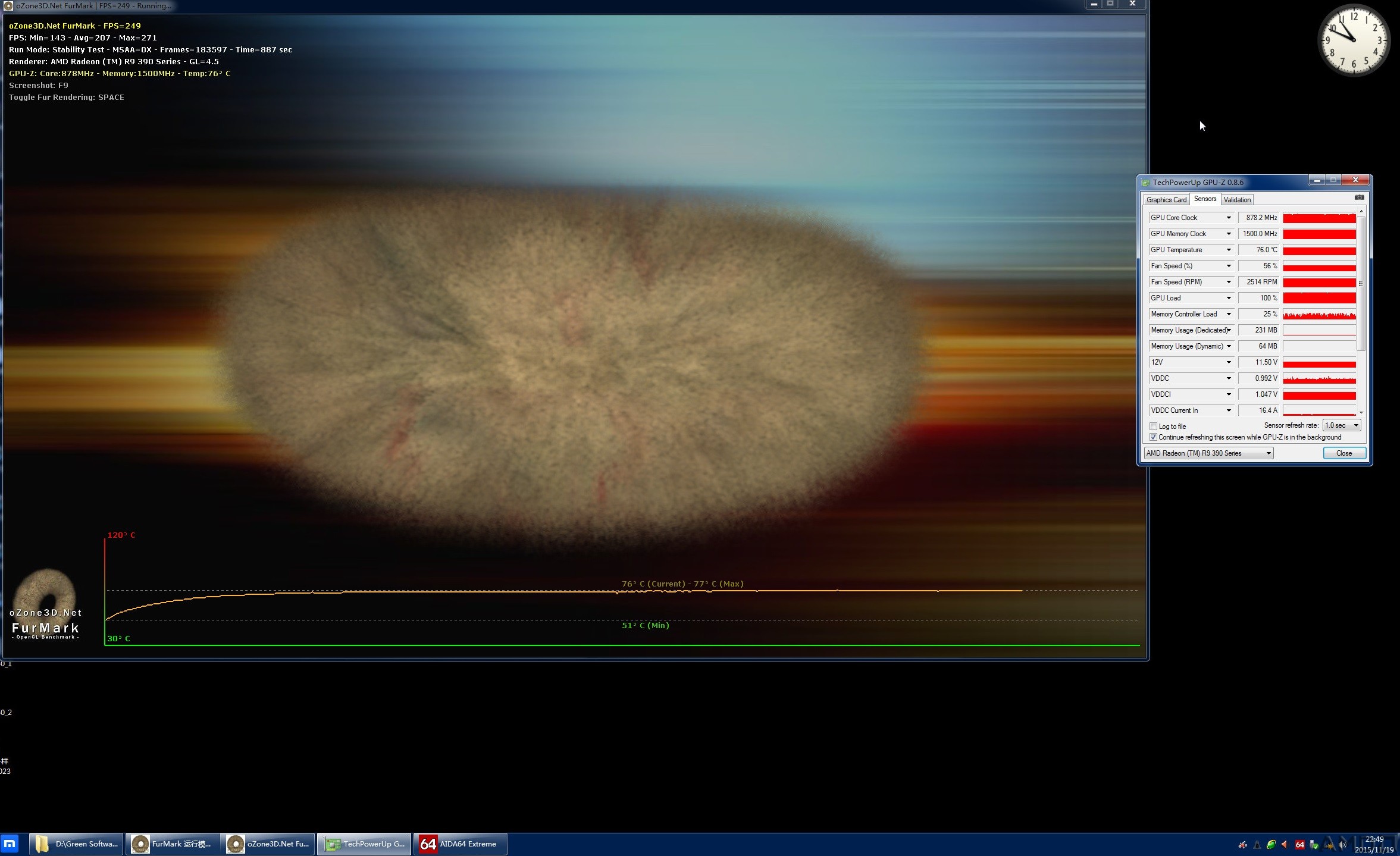
Task: Click the 2514 RPM fan speed value
Action: [x=1258, y=282]
